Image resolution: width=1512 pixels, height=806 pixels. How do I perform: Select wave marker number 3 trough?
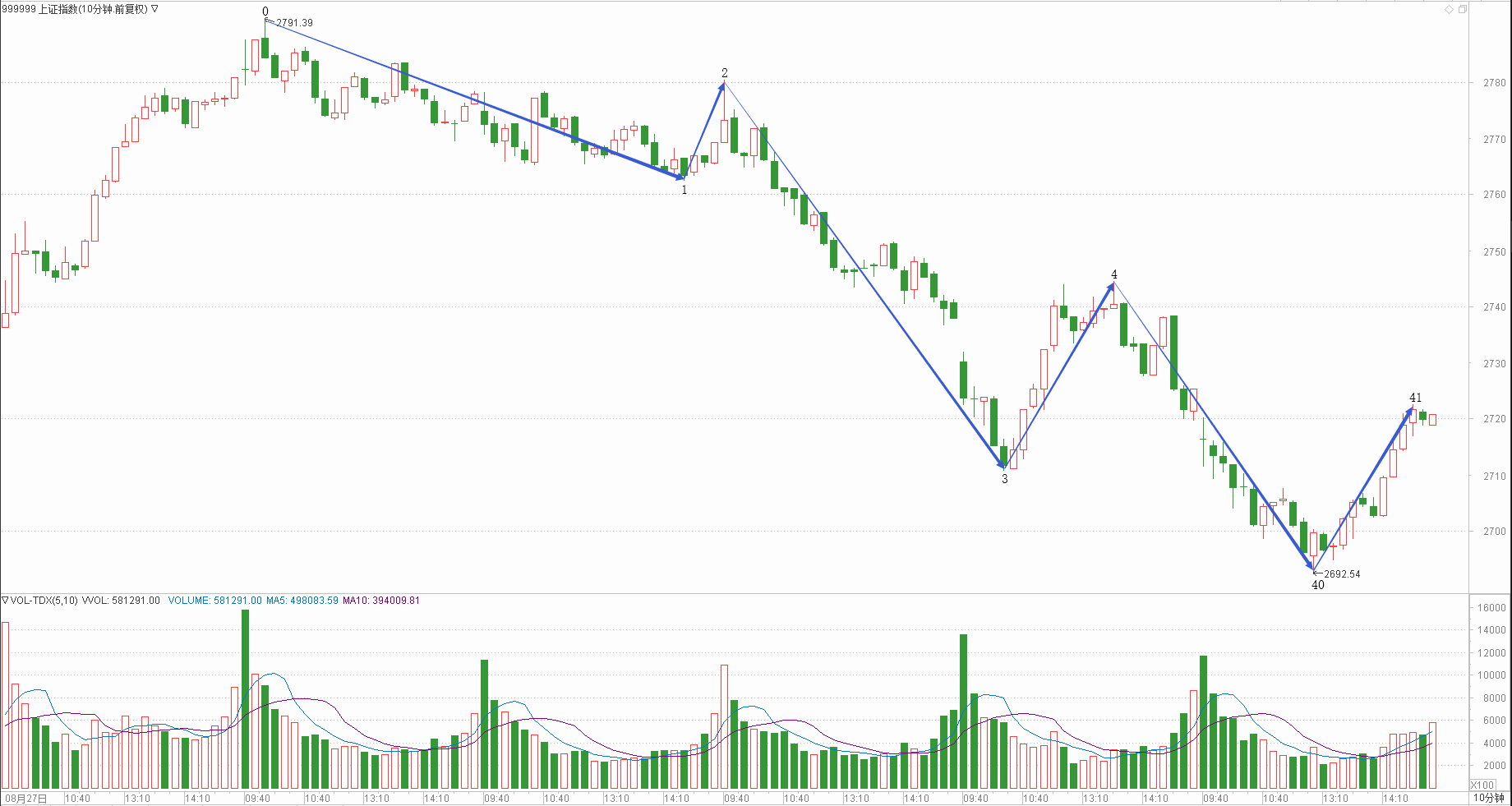1004,479
